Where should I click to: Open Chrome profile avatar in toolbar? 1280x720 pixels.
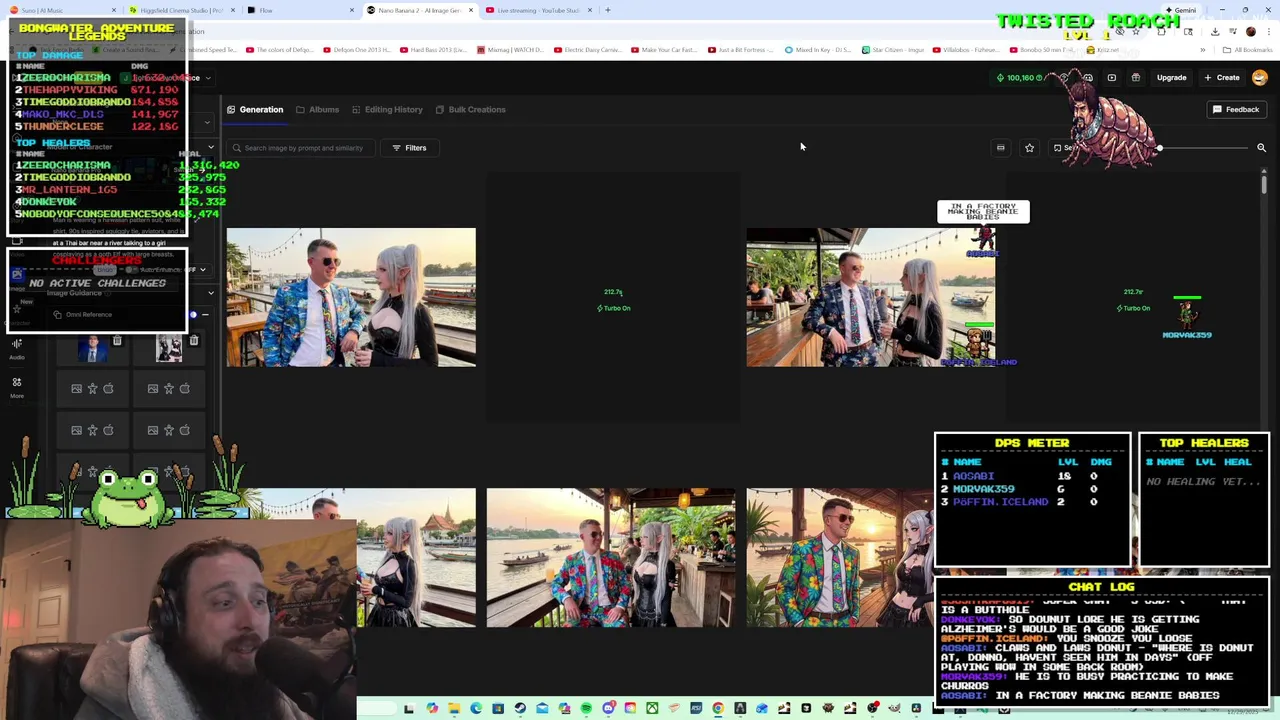(x=1250, y=31)
